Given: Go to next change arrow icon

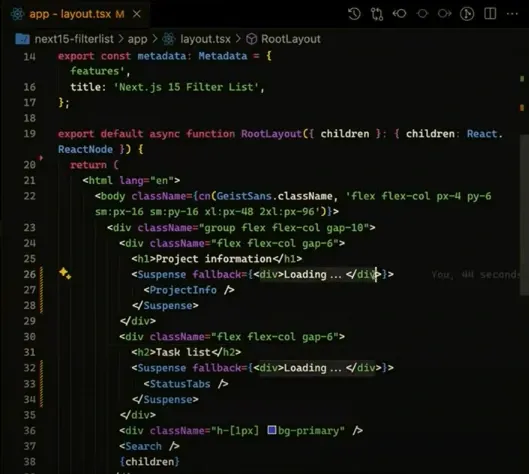Looking at the screenshot, I should [444, 14].
